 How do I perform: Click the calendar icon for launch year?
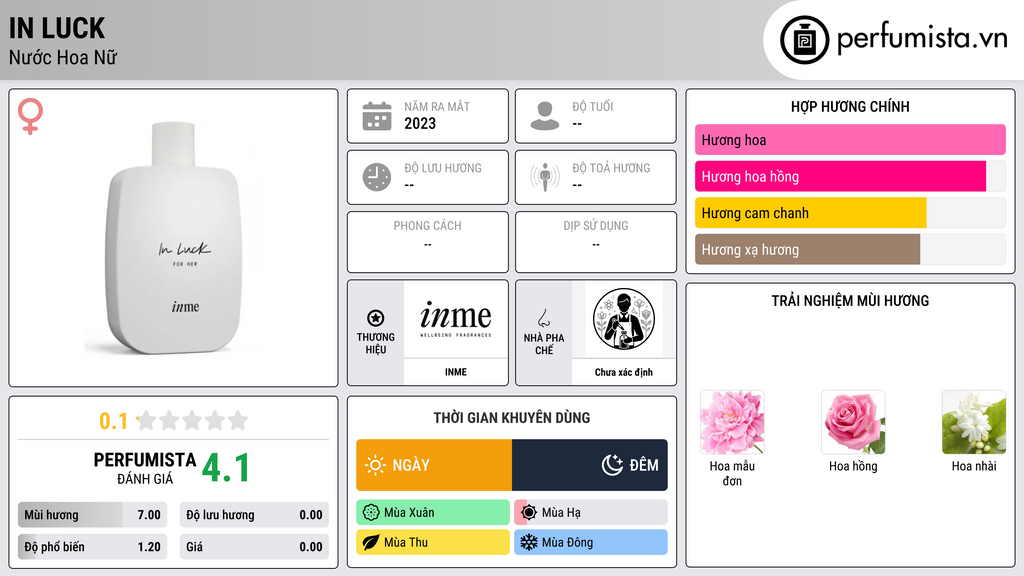[x=377, y=116]
